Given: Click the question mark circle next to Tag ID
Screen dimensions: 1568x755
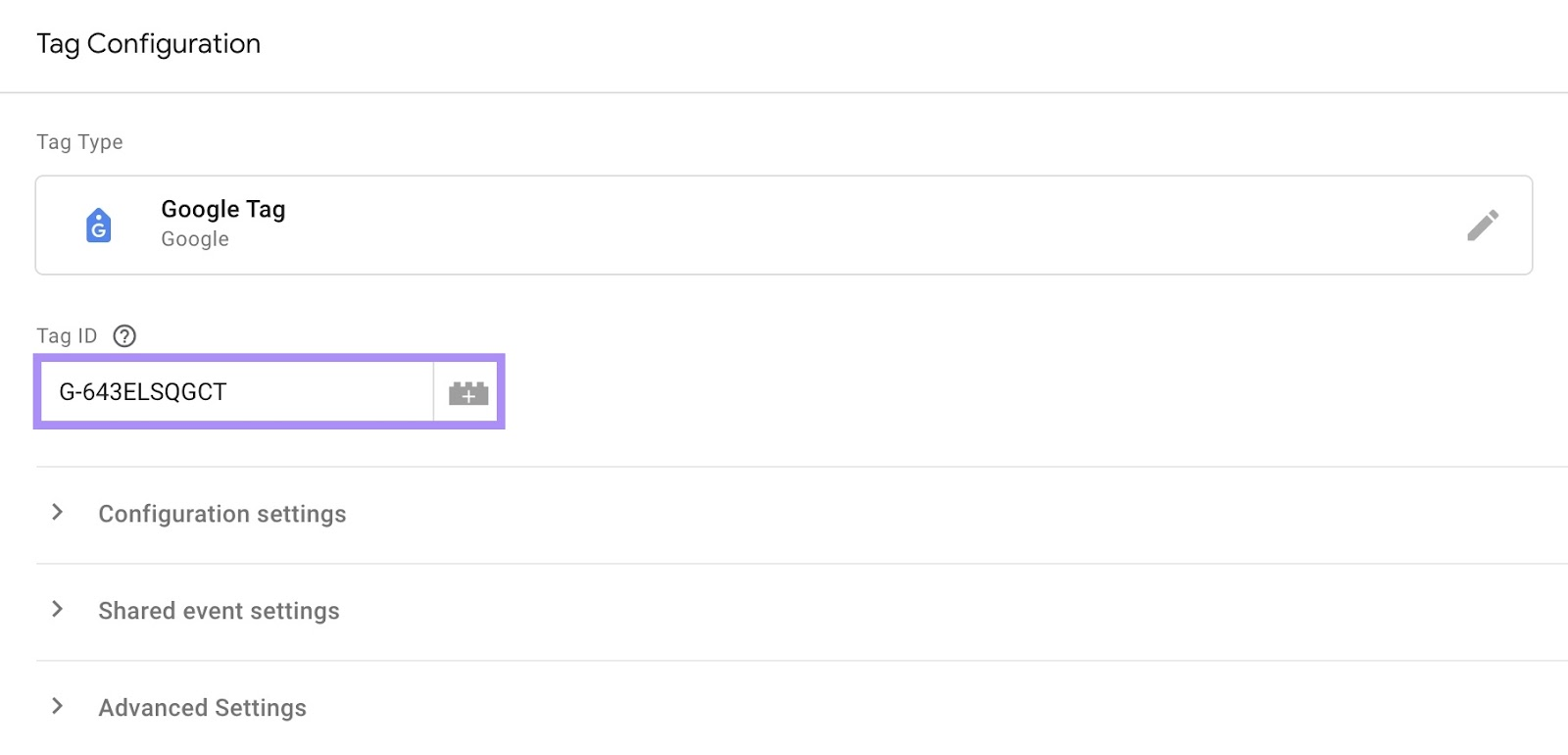Looking at the screenshot, I should (x=123, y=336).
